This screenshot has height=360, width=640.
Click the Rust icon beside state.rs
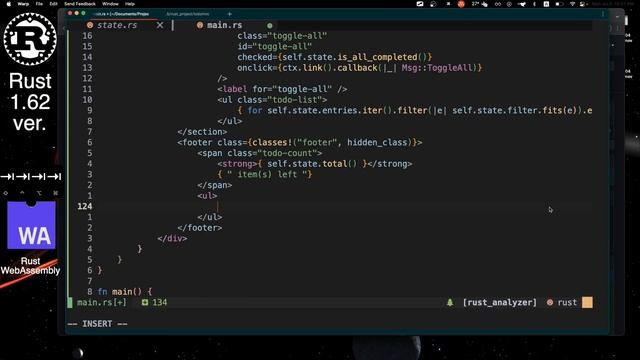coord(90,25)
